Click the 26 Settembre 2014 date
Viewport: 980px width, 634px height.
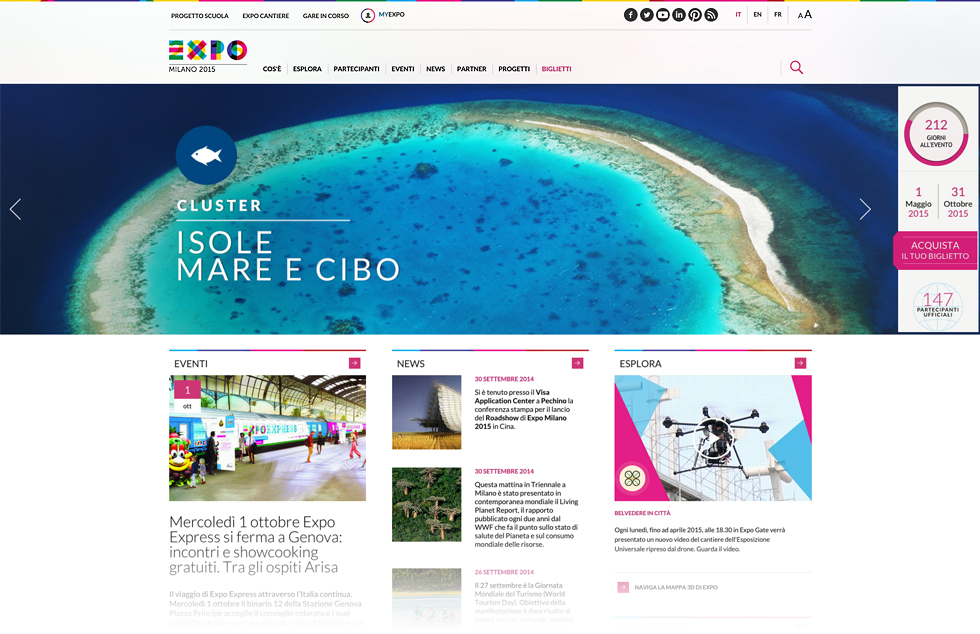click(x=504, y=572)
